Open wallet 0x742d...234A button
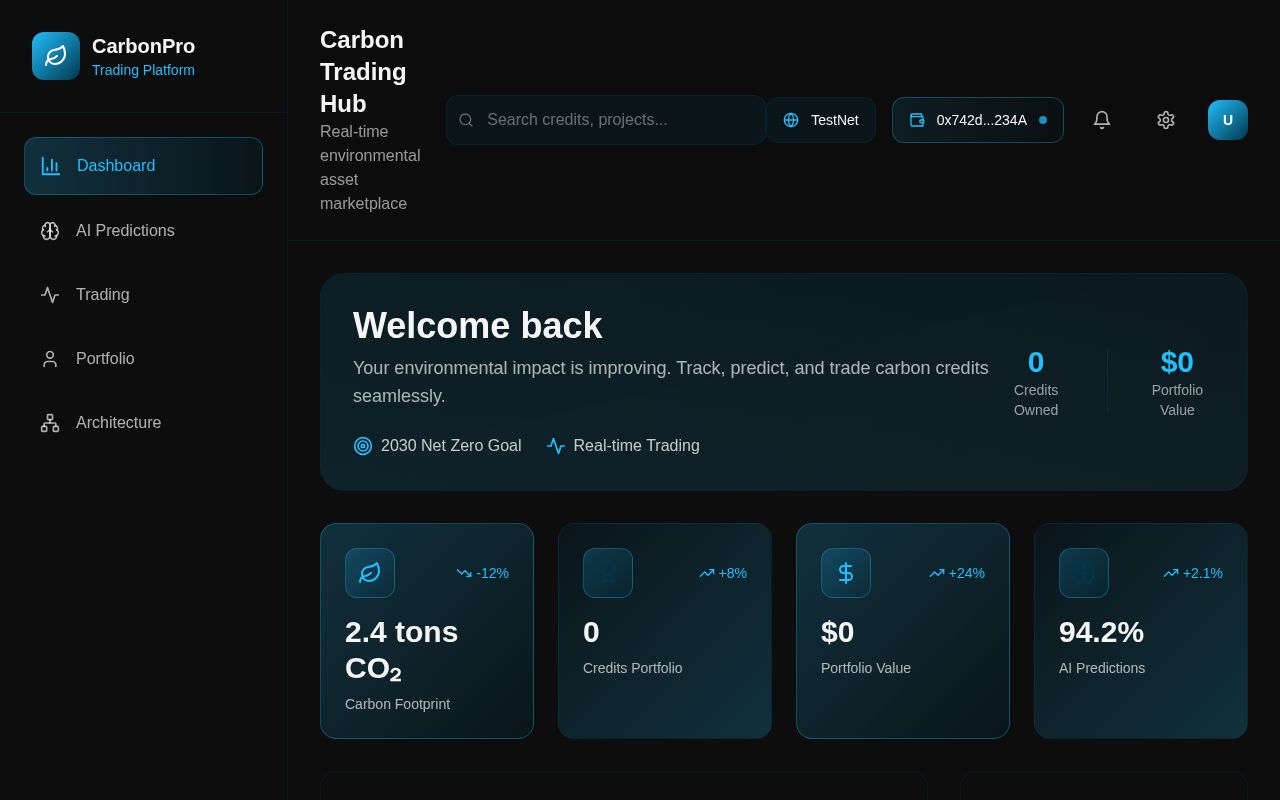This screenshot has width=1280, height=800. point(978,120)
